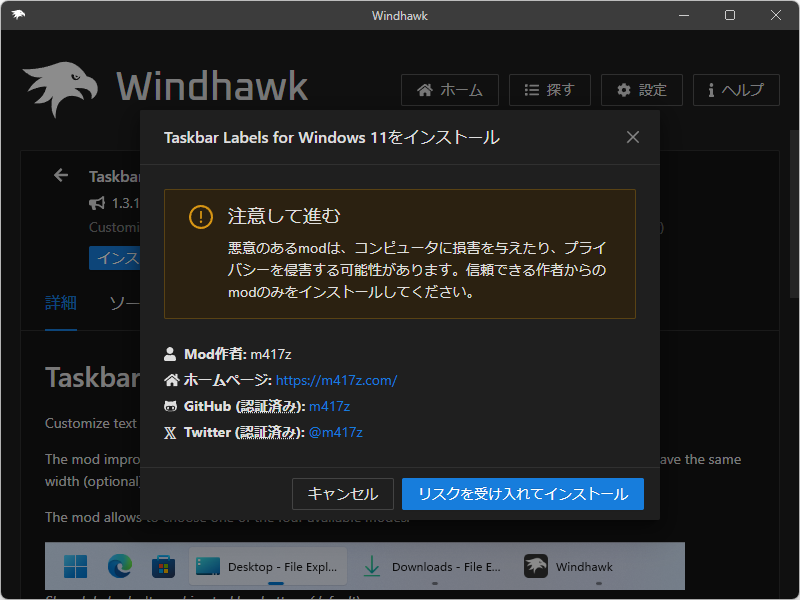Go back using the arrow near Taskbar title
Screen dimensions: 800x600
60,175
